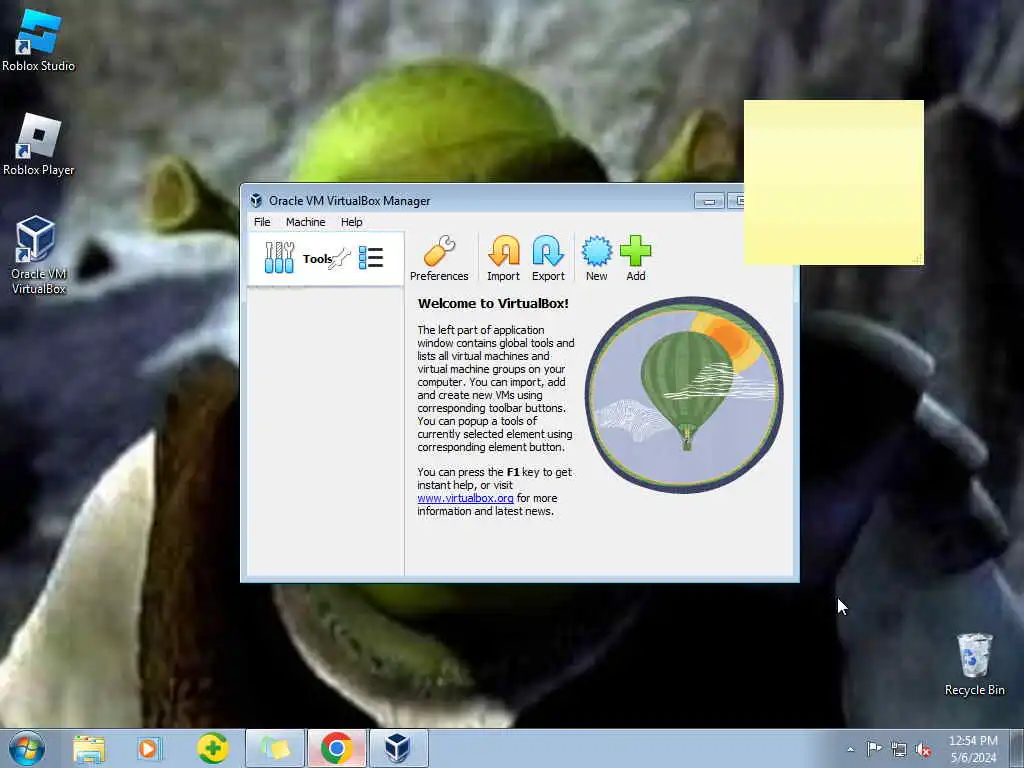1024x768 pixels.
Task: Open VirtualBox Preferences
Action: click(439, 259)
